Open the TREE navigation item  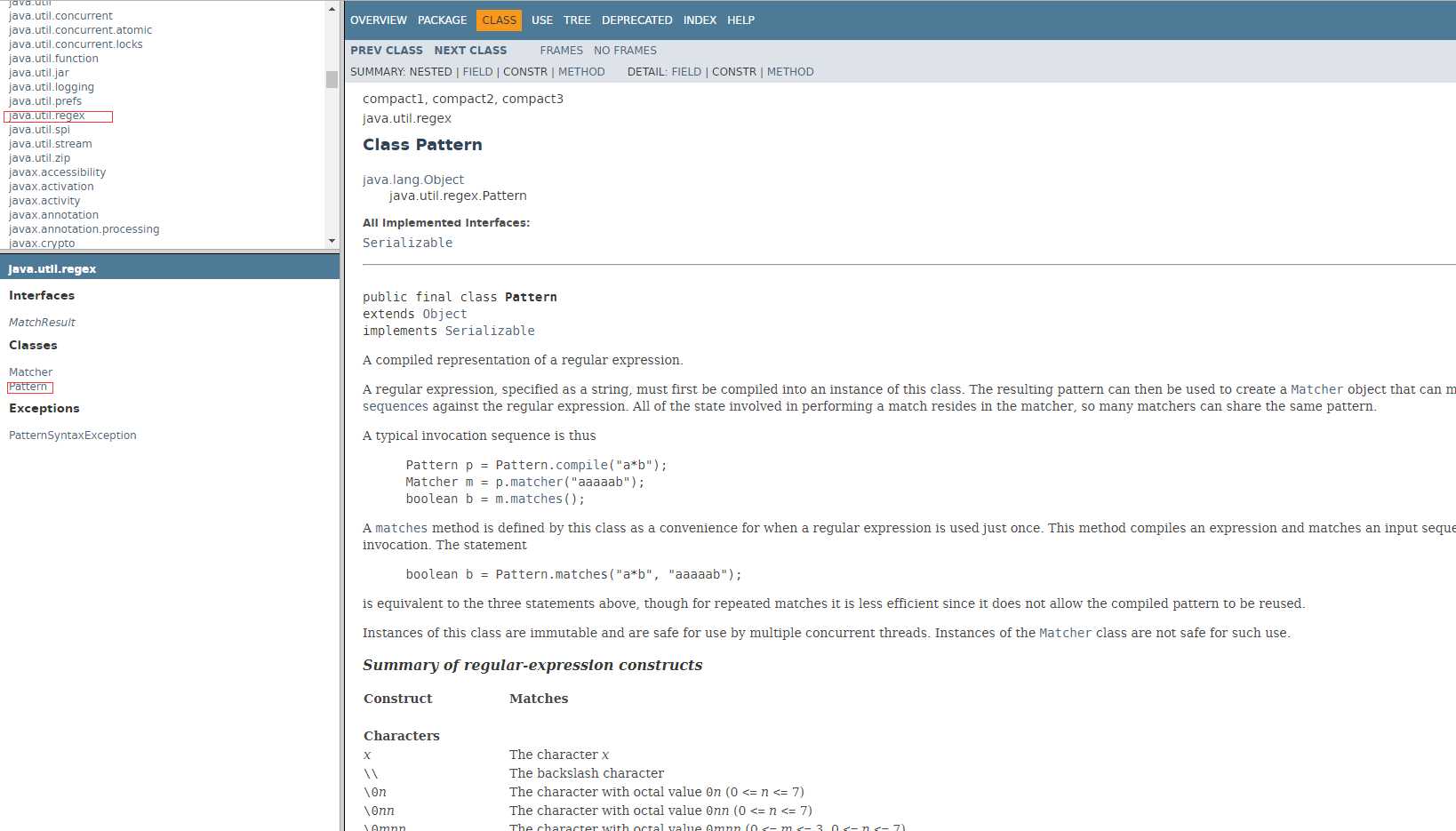577,20
